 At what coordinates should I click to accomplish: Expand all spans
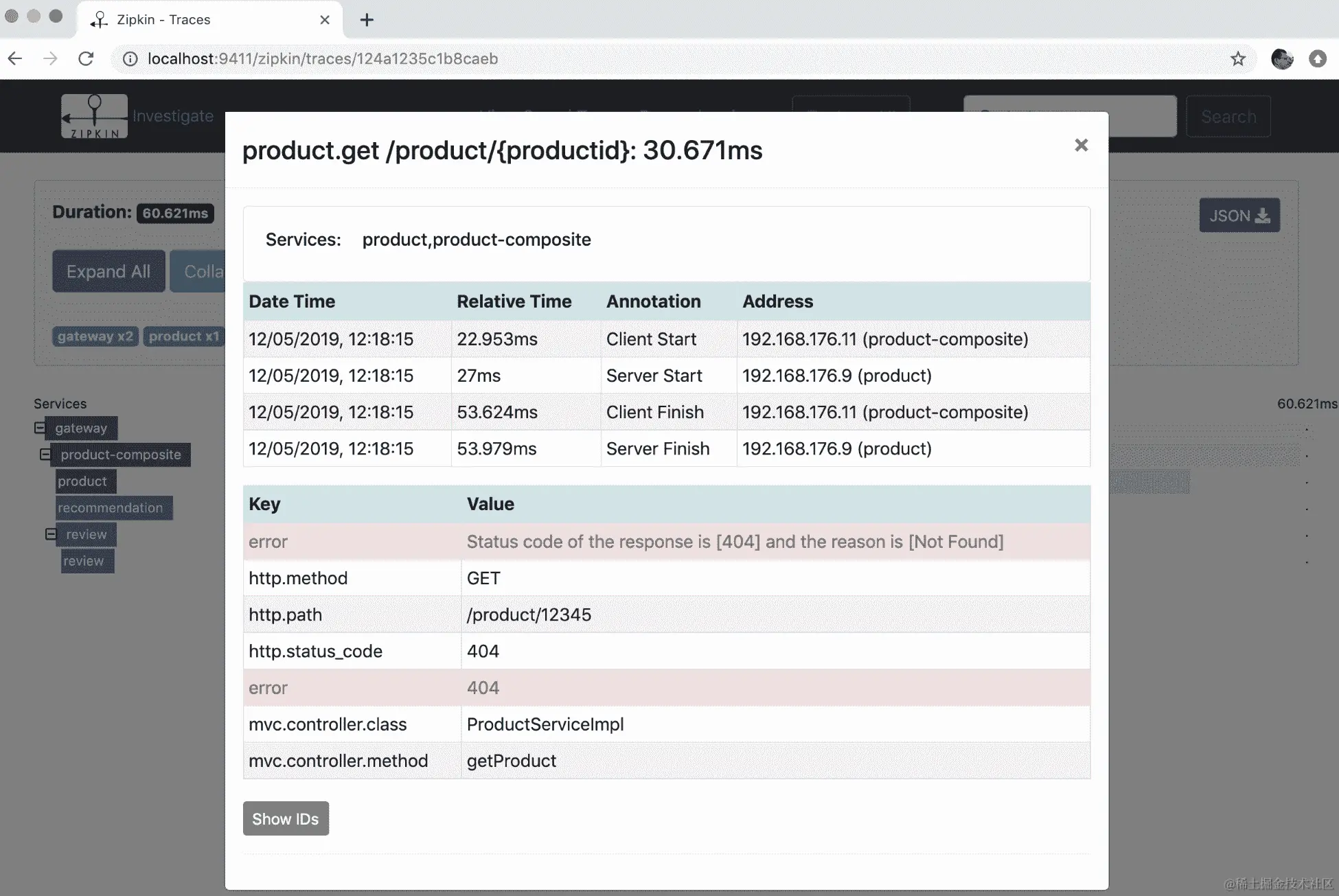(108, 271)
